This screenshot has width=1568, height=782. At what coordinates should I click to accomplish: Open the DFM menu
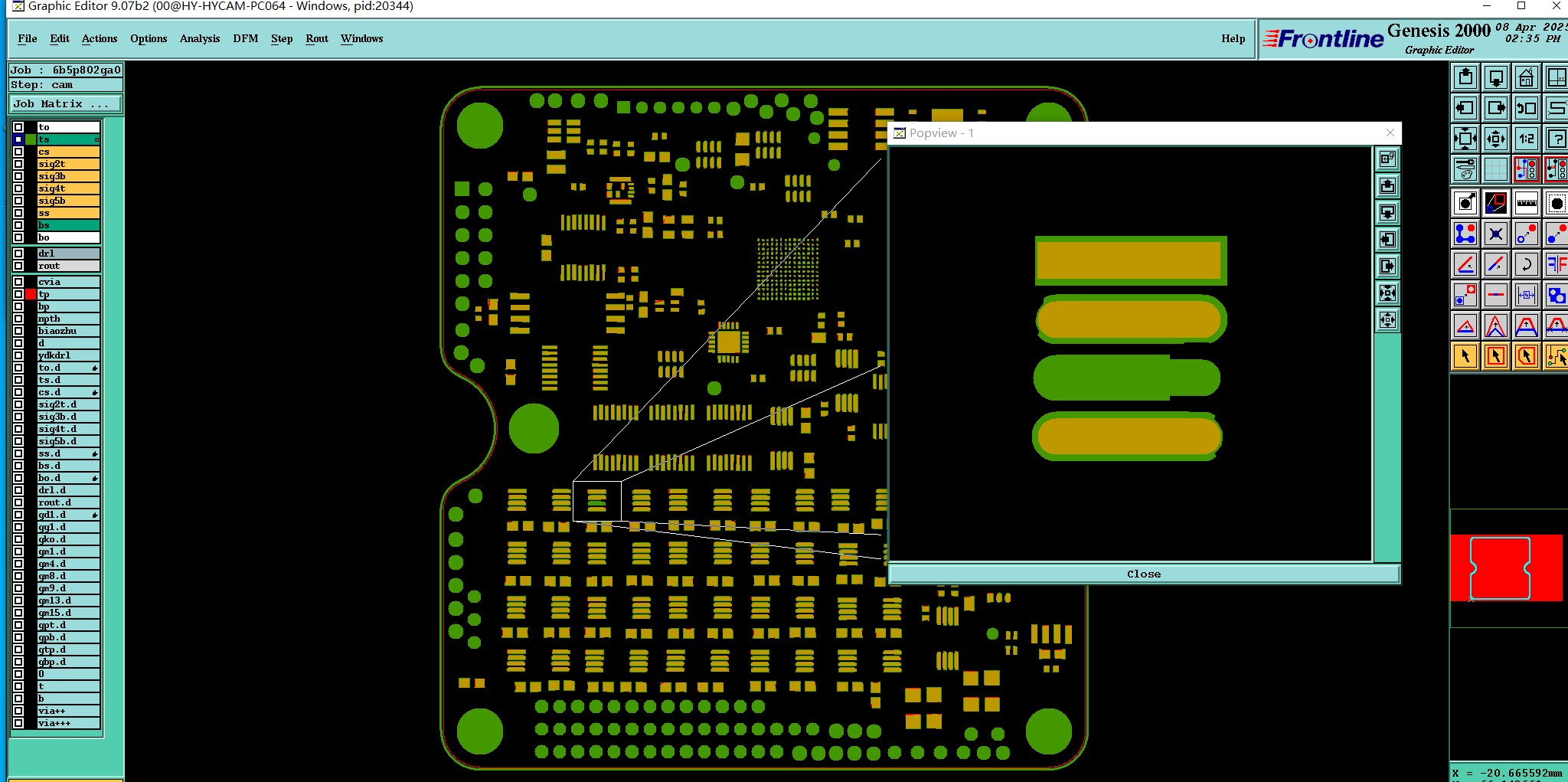pyautogui.click(x=246, y=38)
